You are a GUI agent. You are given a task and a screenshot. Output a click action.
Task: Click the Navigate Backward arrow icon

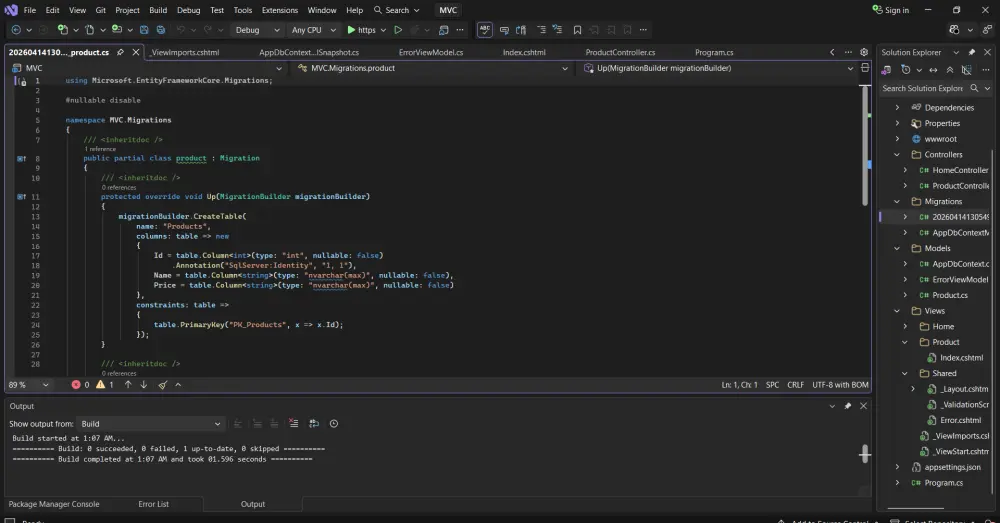pos(16,30)
